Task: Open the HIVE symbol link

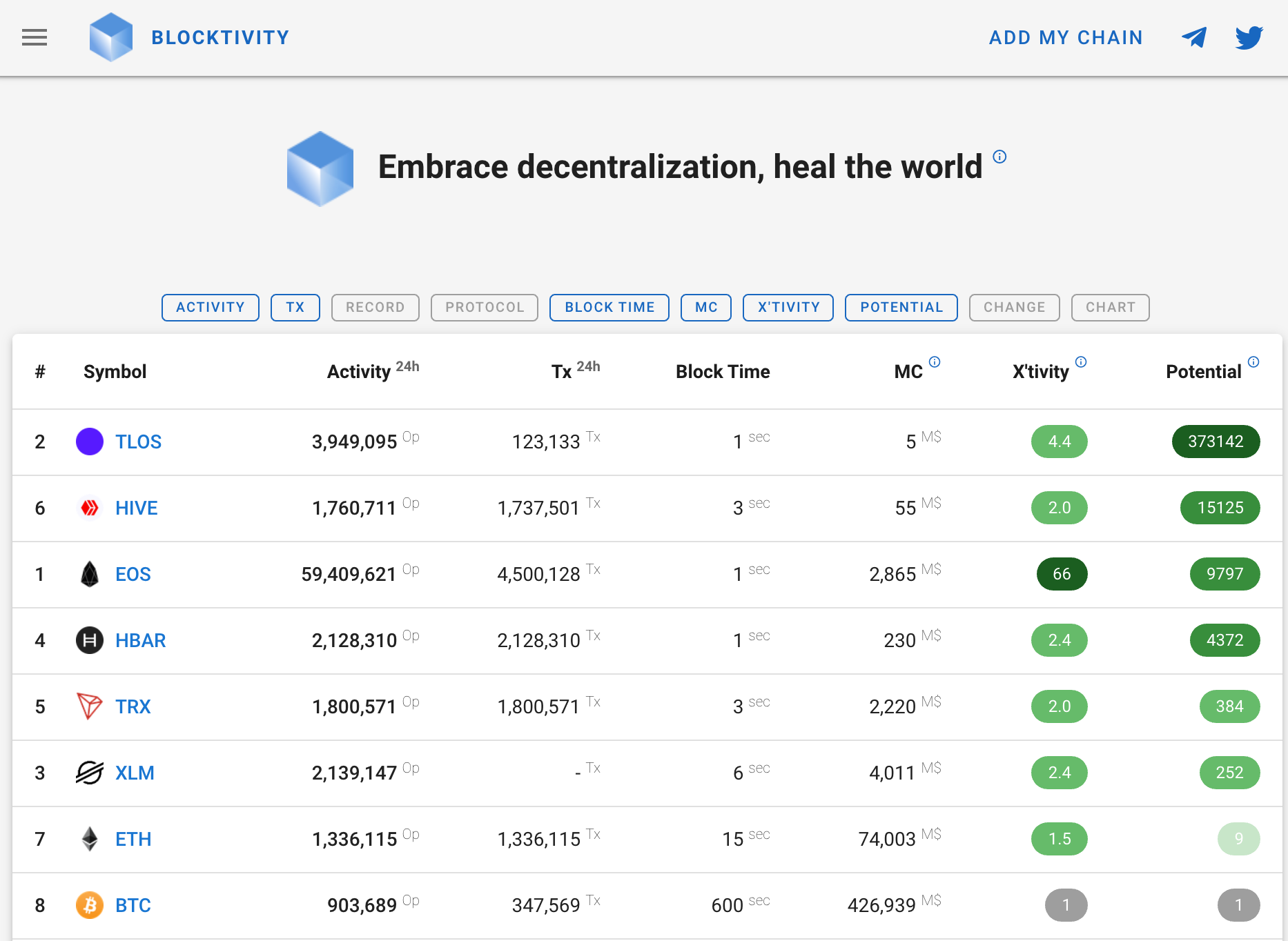Action: click(137, 508)
